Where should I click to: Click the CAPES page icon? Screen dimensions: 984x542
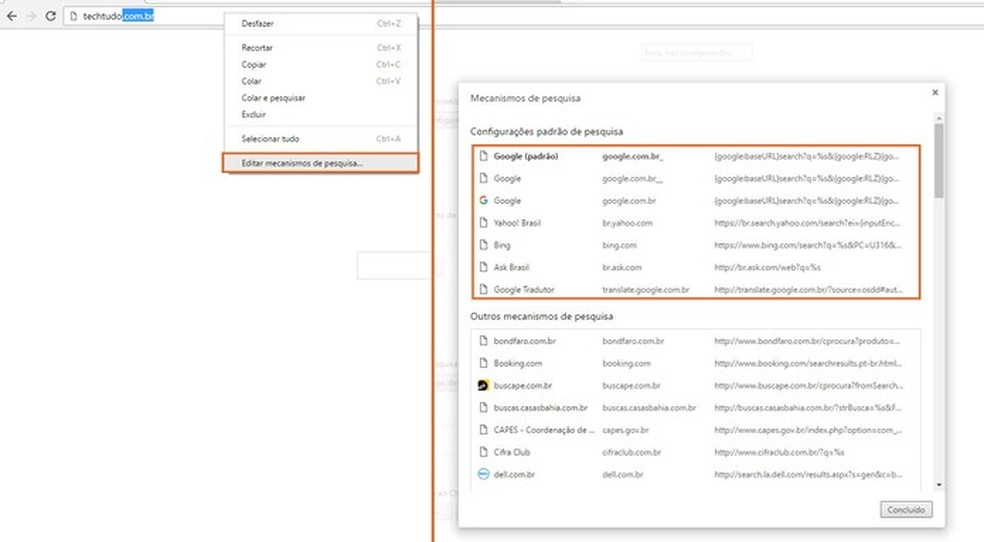tap(483, 430)
